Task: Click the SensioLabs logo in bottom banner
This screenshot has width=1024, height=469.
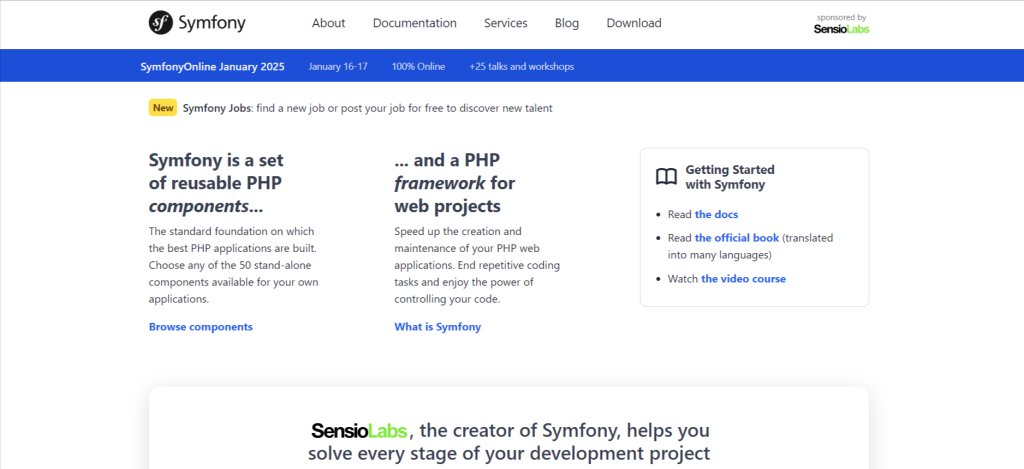Action: 358,432
